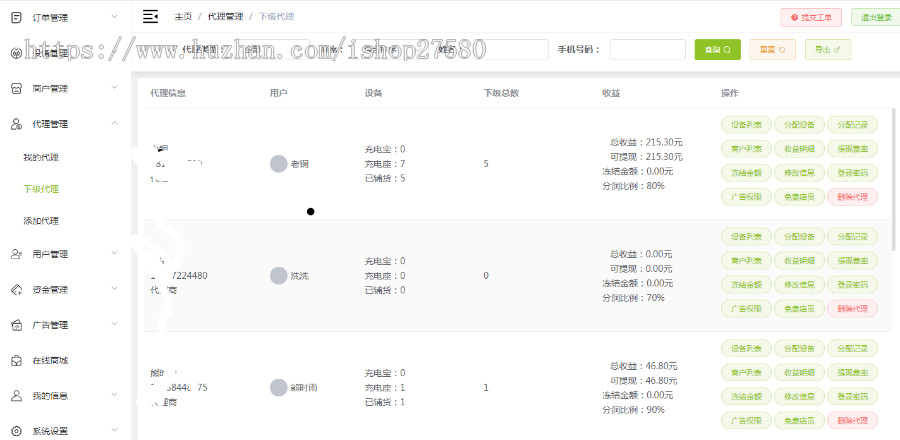Click avatar of user 老铜
The image size is (900, 440).
click(x=278, y=163)
